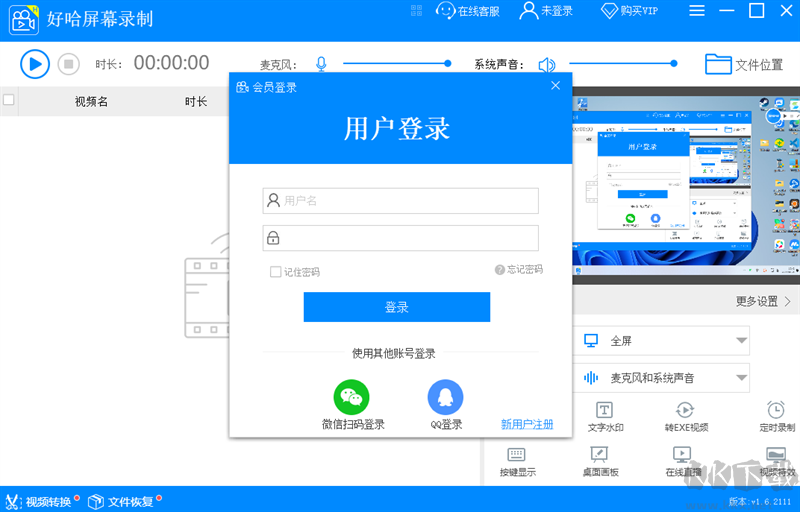Check the select-all box beside 视频名
800x512 pixels.
point(8,99)
